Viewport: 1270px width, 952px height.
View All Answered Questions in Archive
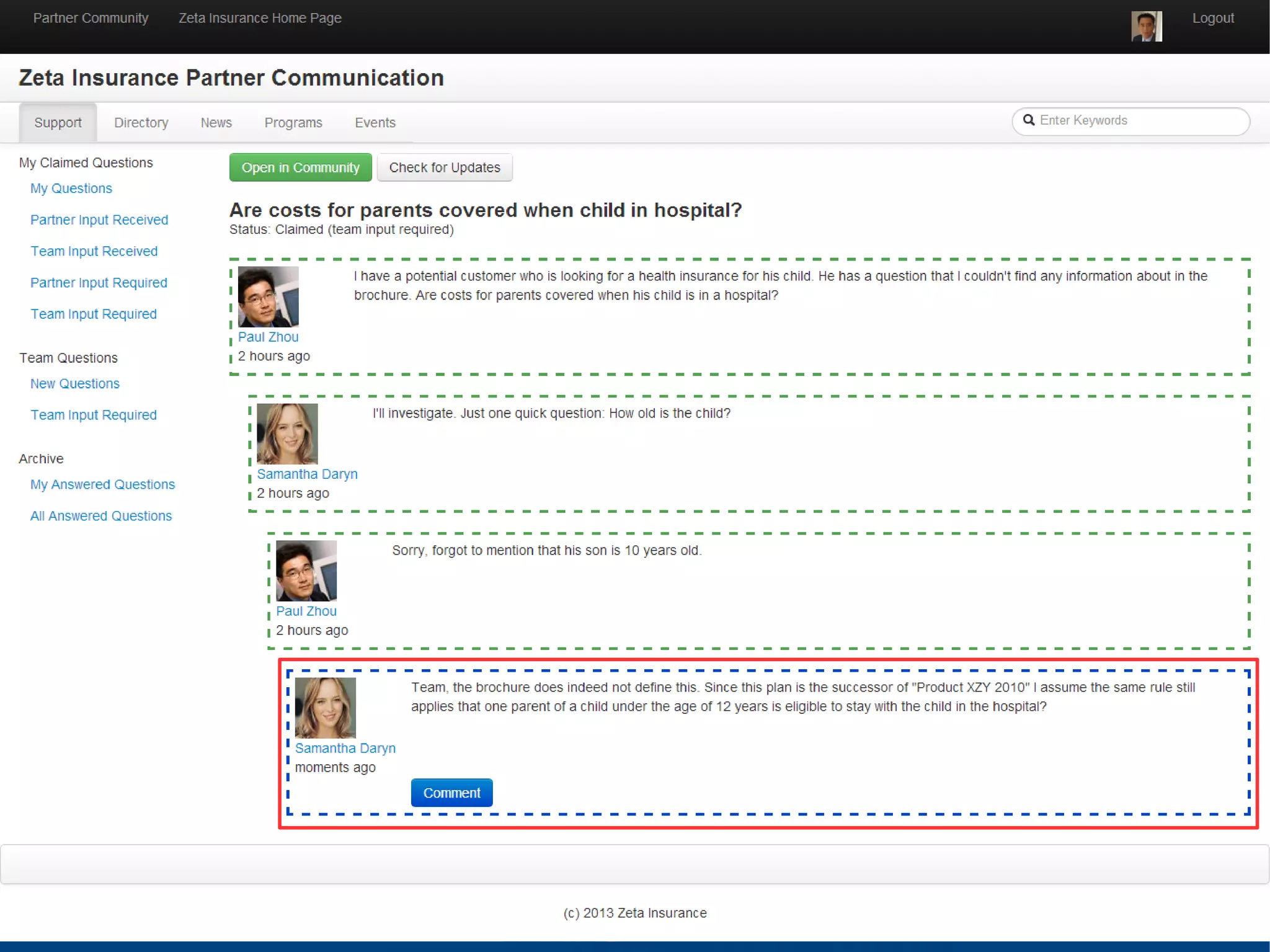[x=101, y=516]
